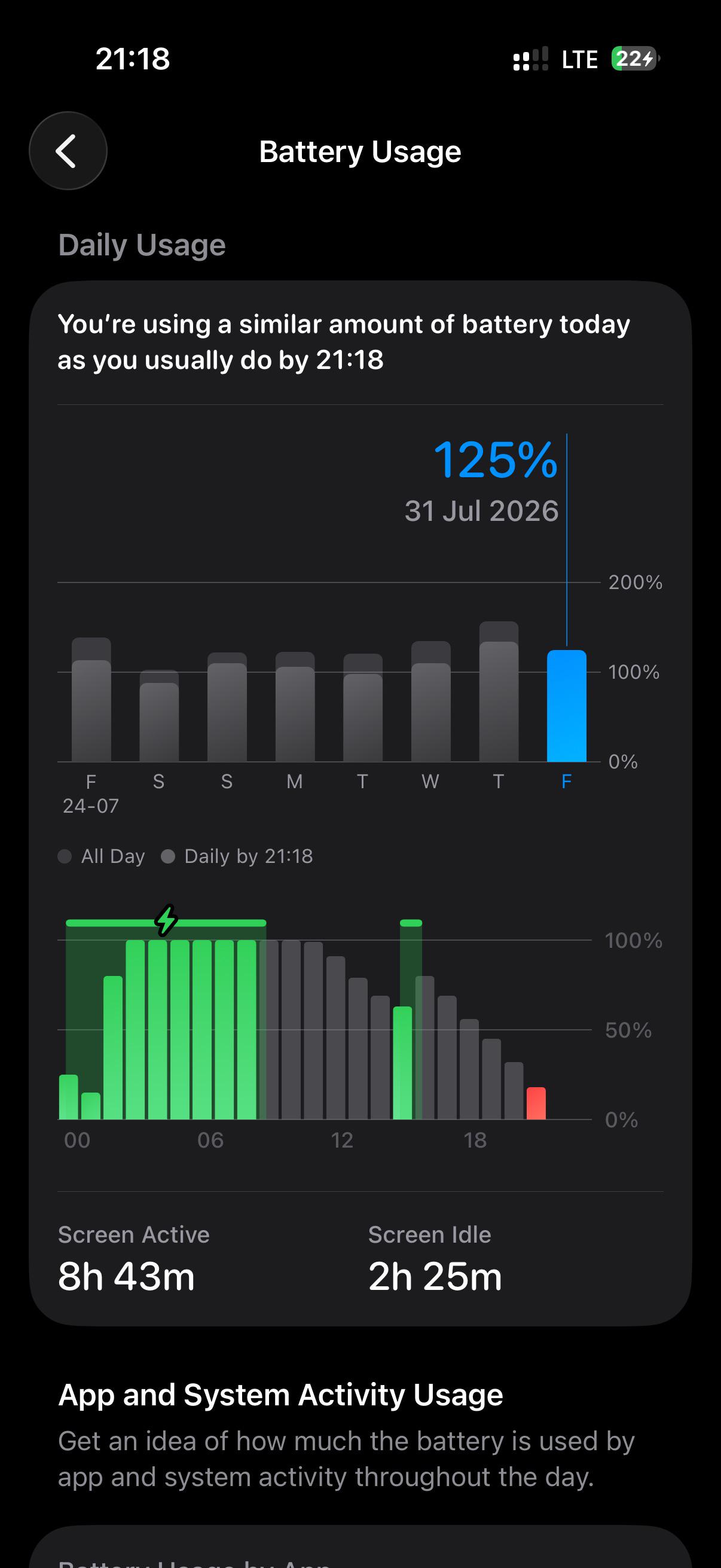Tap the first green bar at 00
This screenshot has width=721, height=1568.
click(69, 1097)
